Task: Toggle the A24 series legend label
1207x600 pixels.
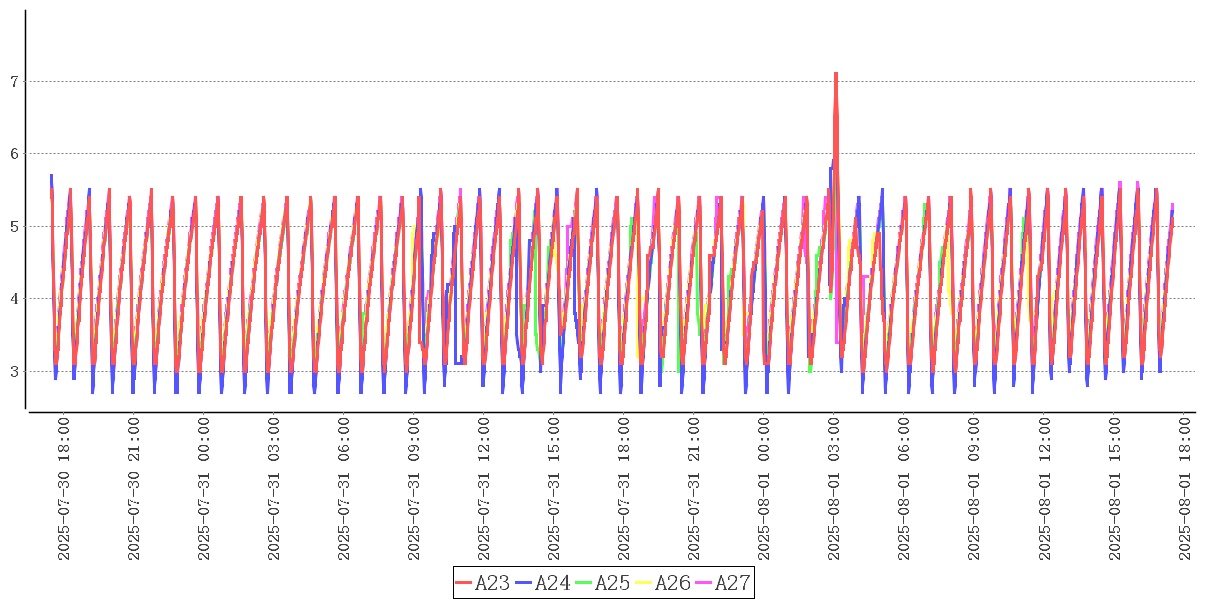Action: tap(552, 583)
